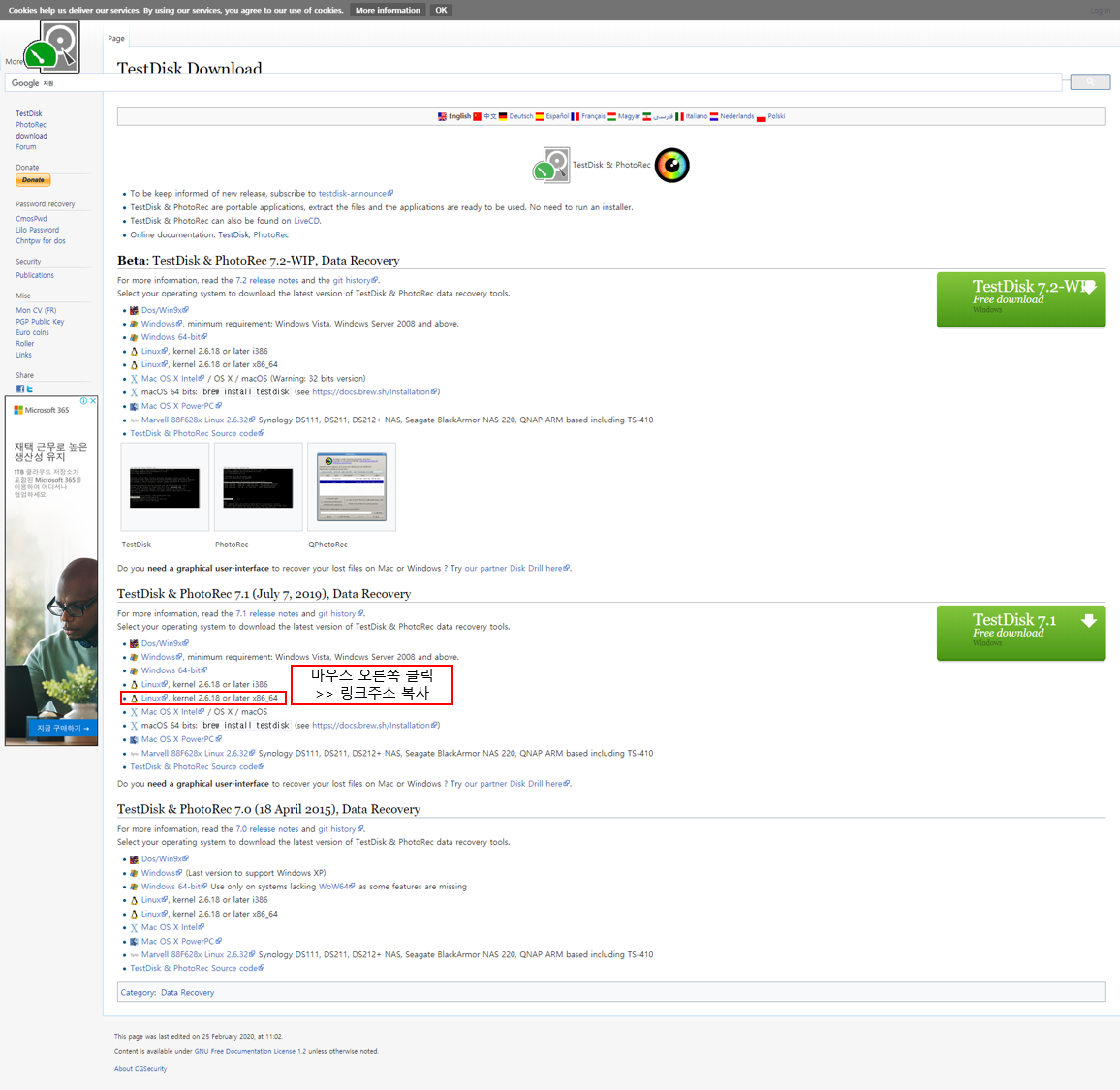Open the Data Recovery category link
This screenshot has height=1090, width=1120.
click(187, 993)
